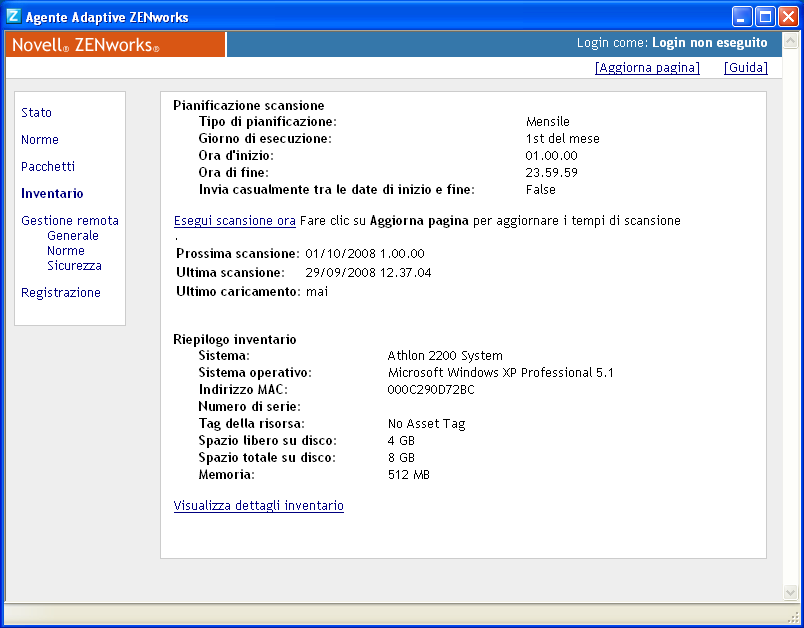Viewport: 804px width, 628px height.
Task: Open Visualizza dettagli inventario link
Action: coord(258,506)
